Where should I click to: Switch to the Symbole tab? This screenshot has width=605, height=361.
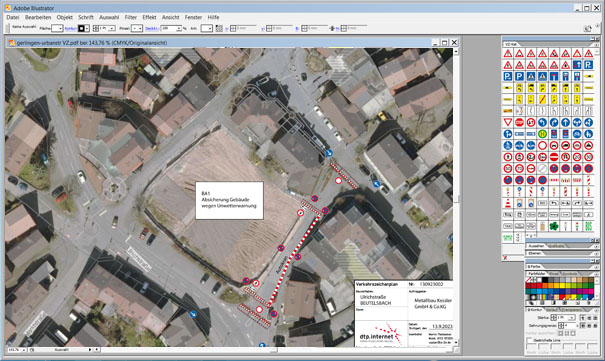pos(569,274)
